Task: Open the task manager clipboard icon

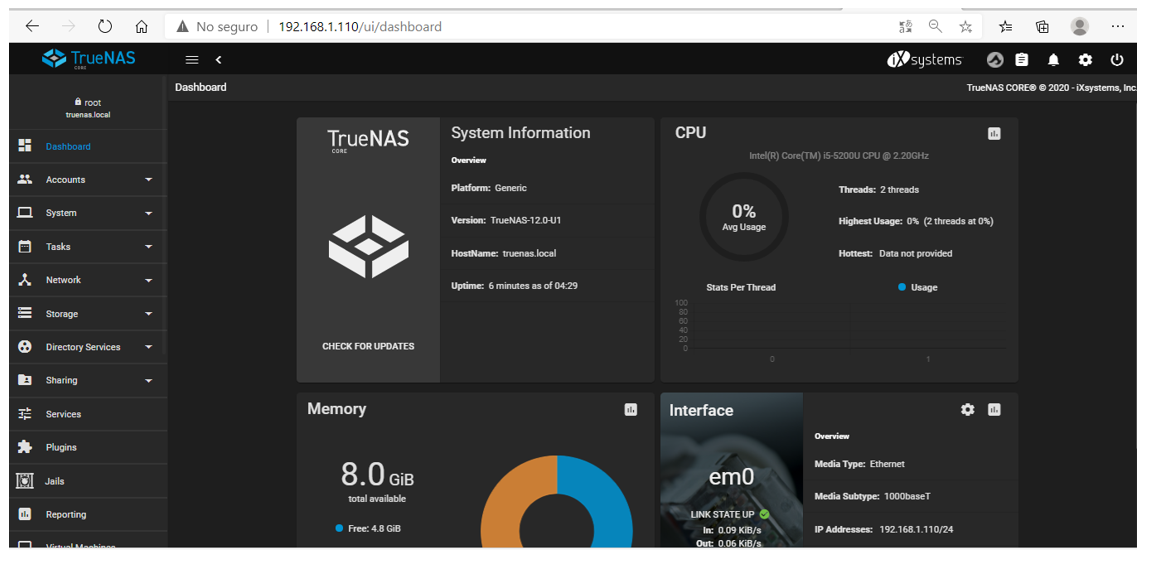Action: [x=1022, y=60]
